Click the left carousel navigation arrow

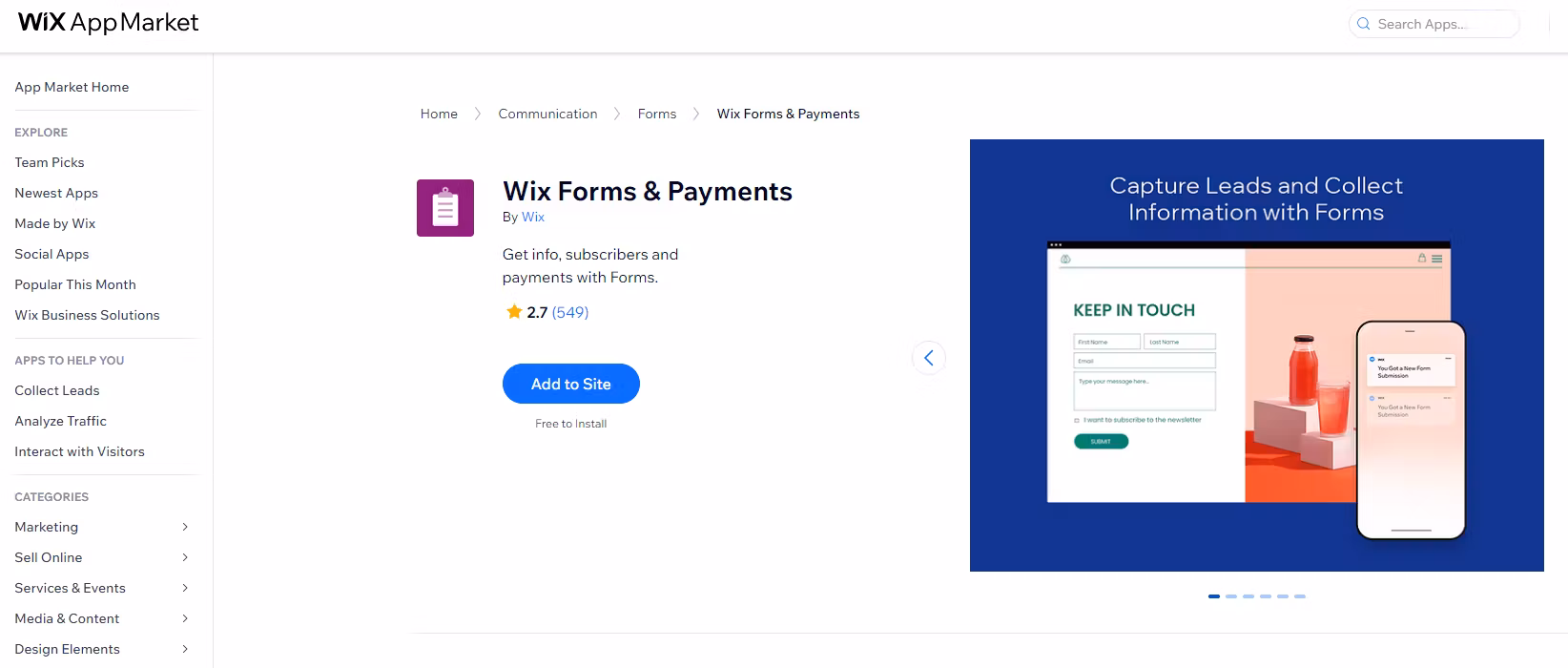coord(928,358)
